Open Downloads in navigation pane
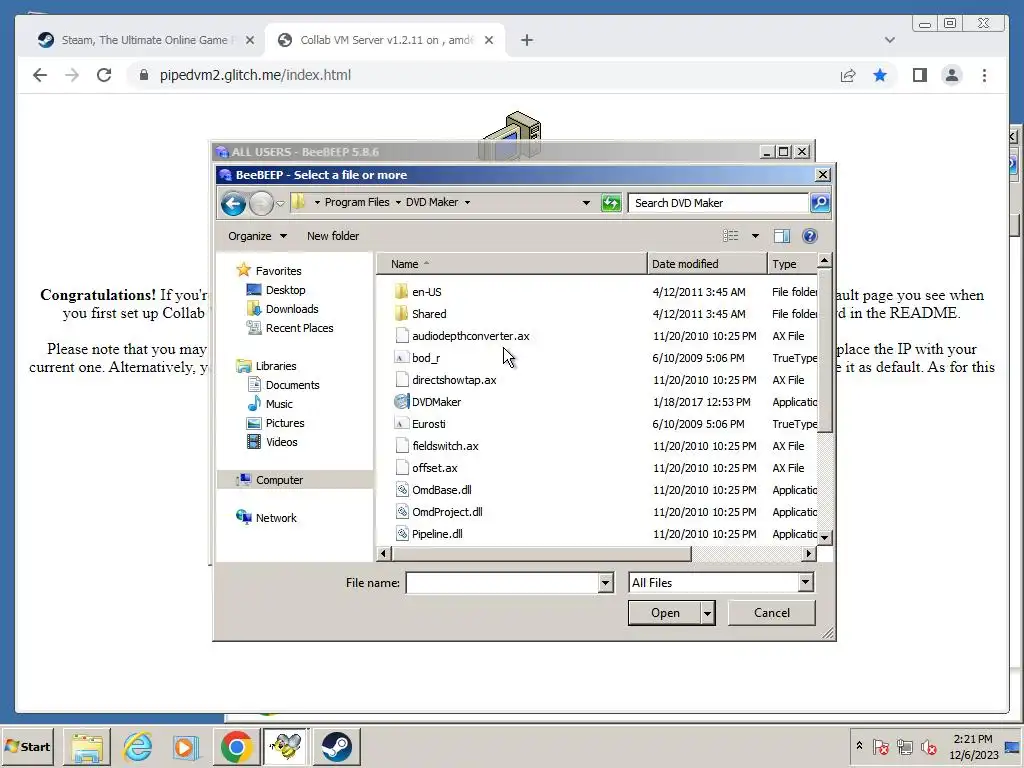Image resolution: width=1024 pixels, height=768 pixels. (x=292, y=309)
